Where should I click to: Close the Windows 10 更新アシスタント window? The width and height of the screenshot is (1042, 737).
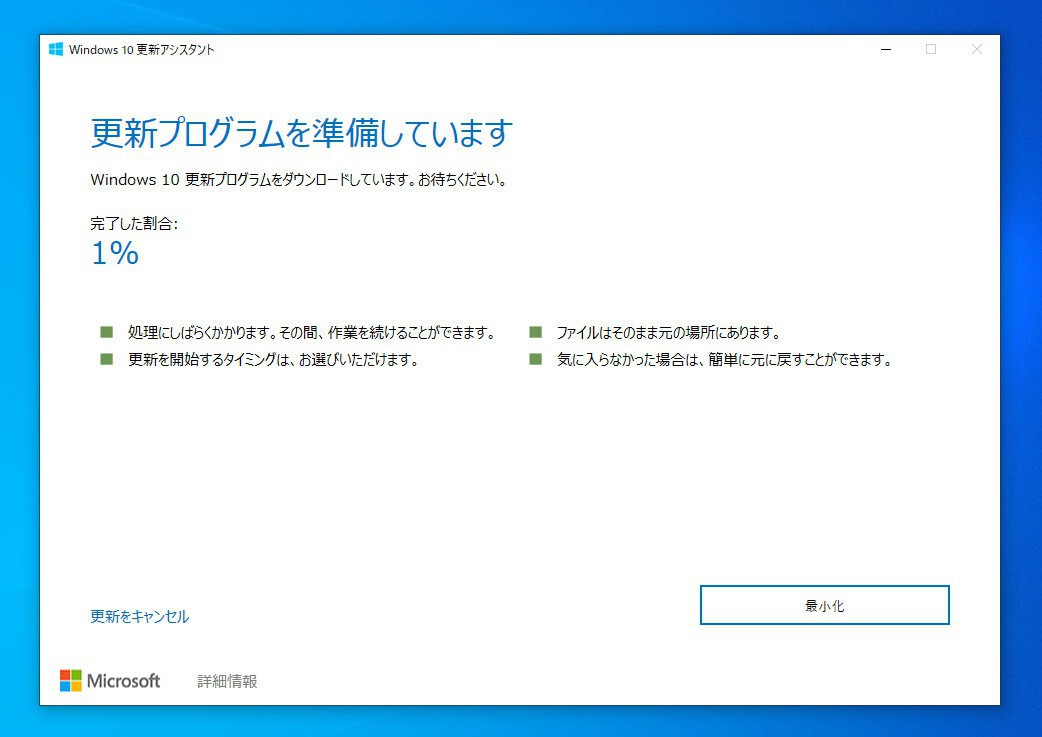click(x=976, y=49)
